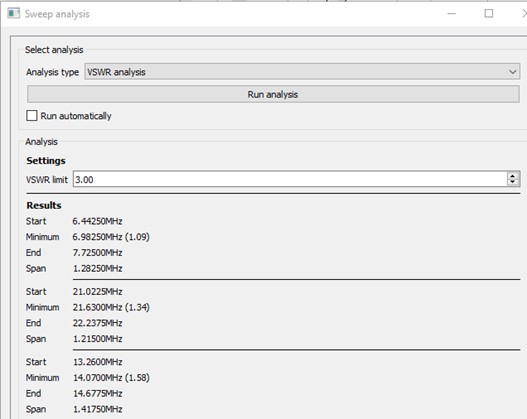Expand the VSWR analysis combo box arrow
Viewport: 527px width, 419px height.
(x=513, y=72)
